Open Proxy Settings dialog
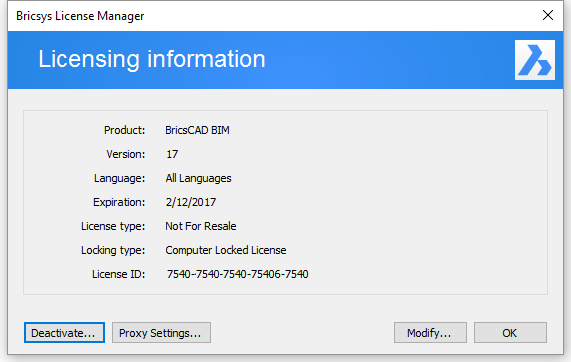The height and width of the screenshot is (362, 571). 161,333
